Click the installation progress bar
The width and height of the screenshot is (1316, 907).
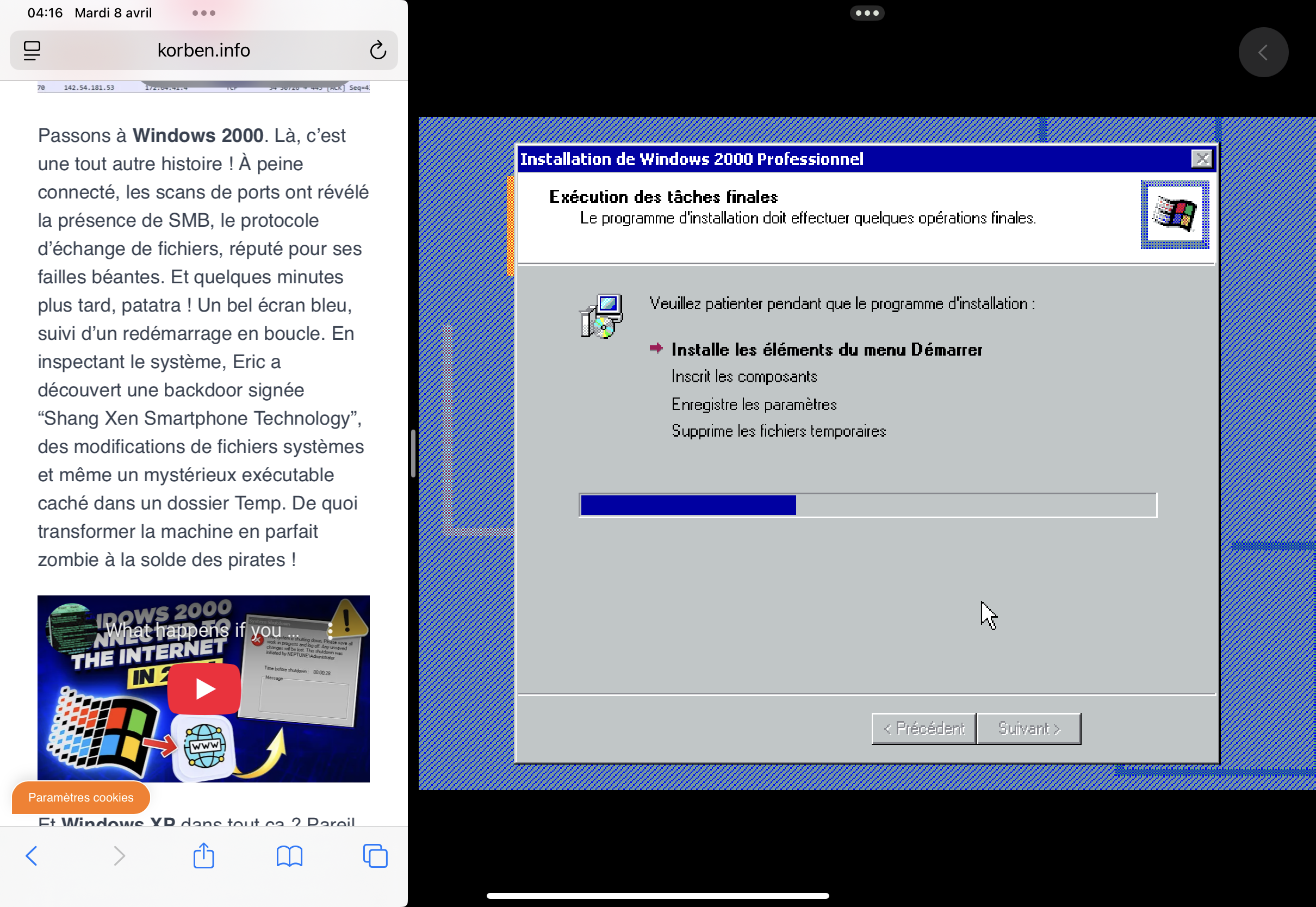867,505
